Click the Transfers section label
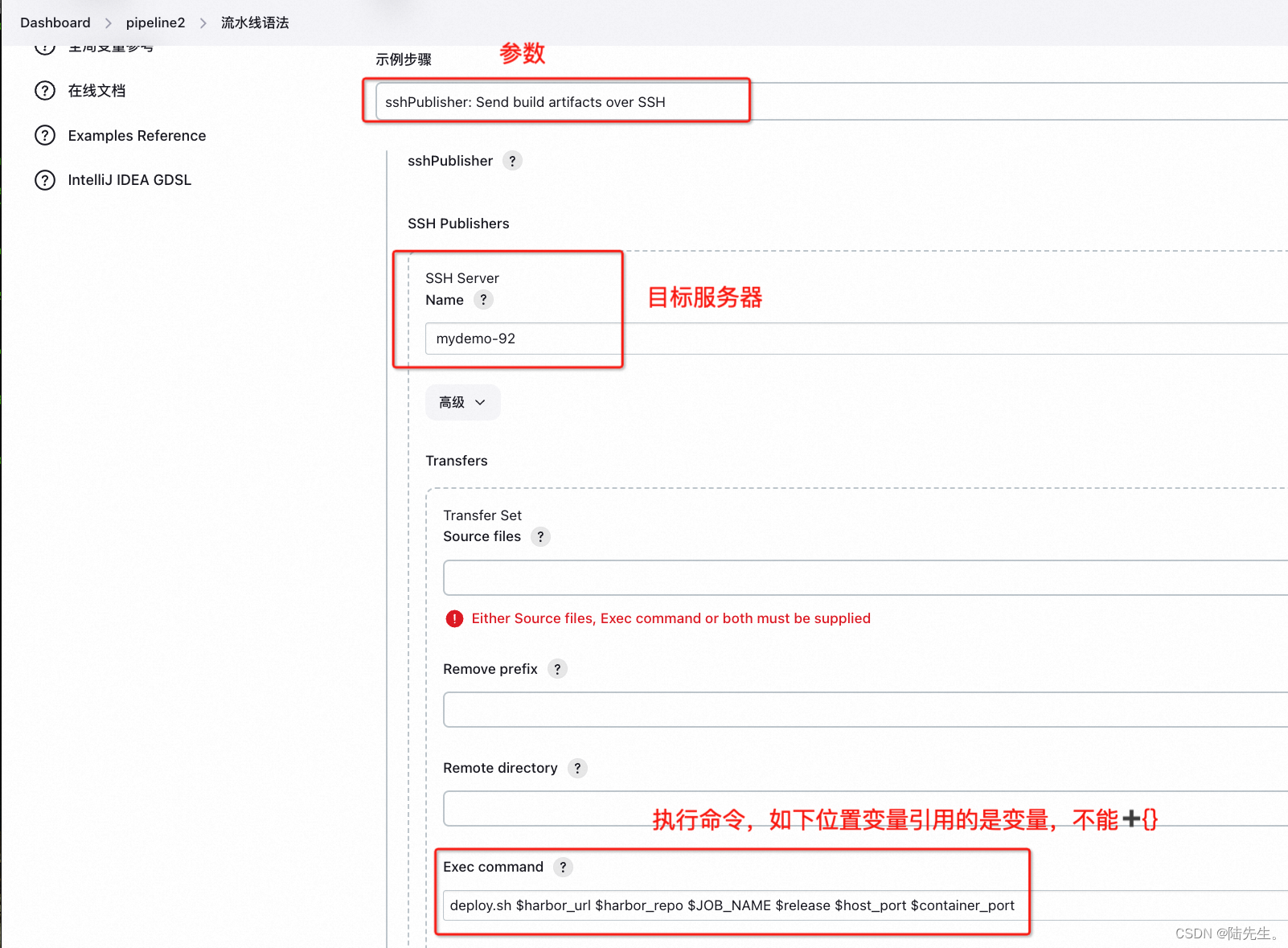 [457, 461]
